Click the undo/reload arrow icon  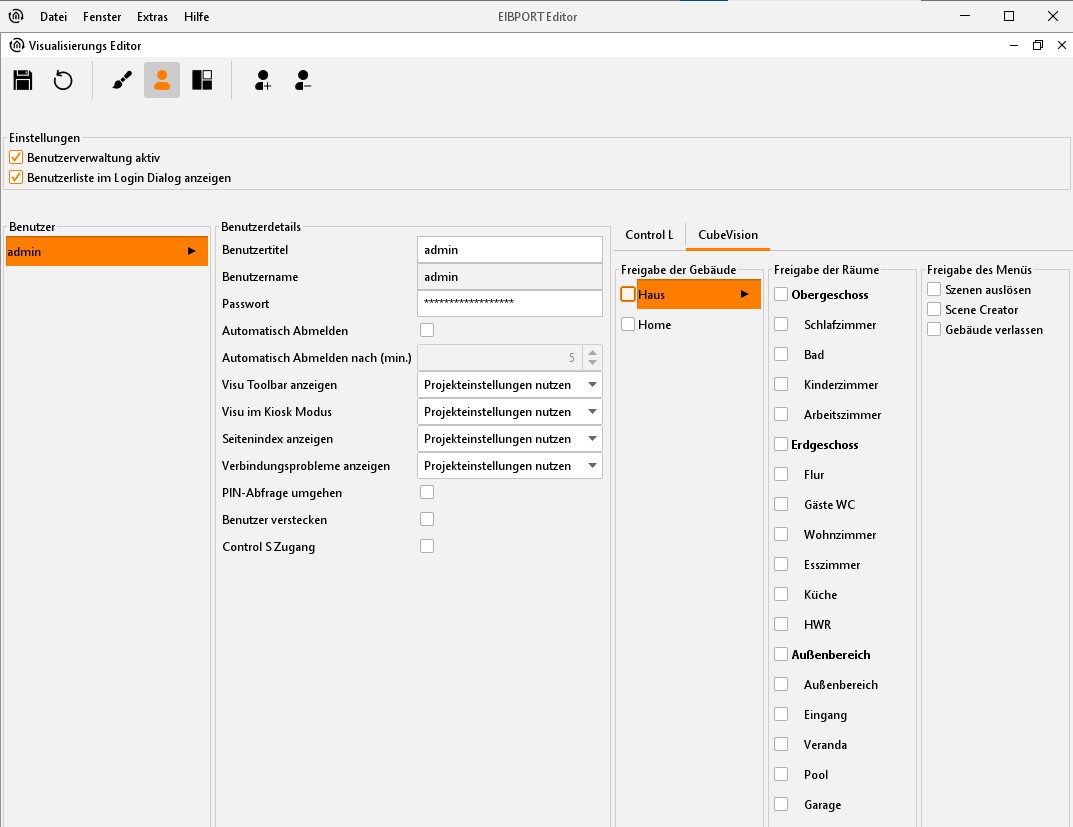pyautogui.click(x=63, y=81)
